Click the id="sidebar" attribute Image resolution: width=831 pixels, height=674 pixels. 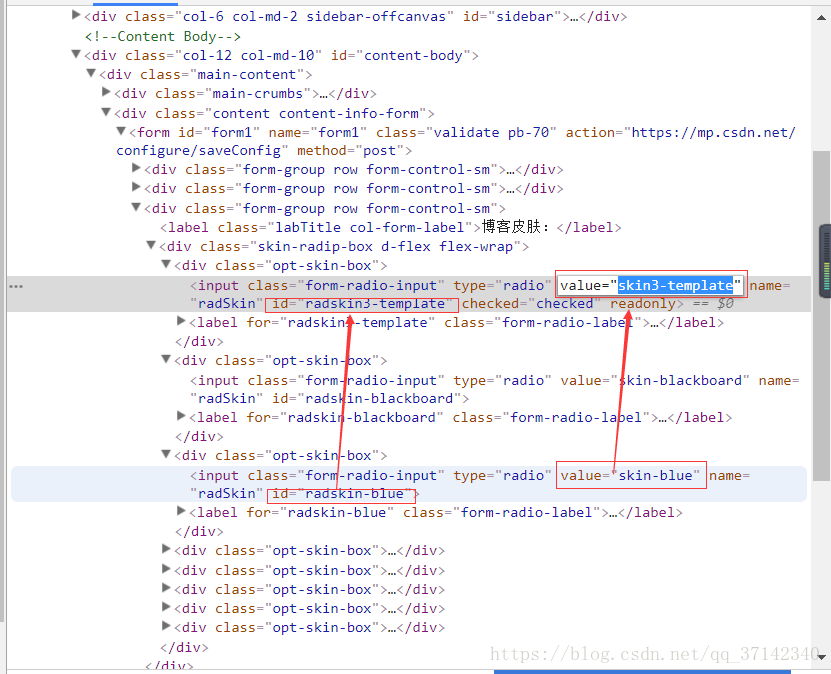512,17
